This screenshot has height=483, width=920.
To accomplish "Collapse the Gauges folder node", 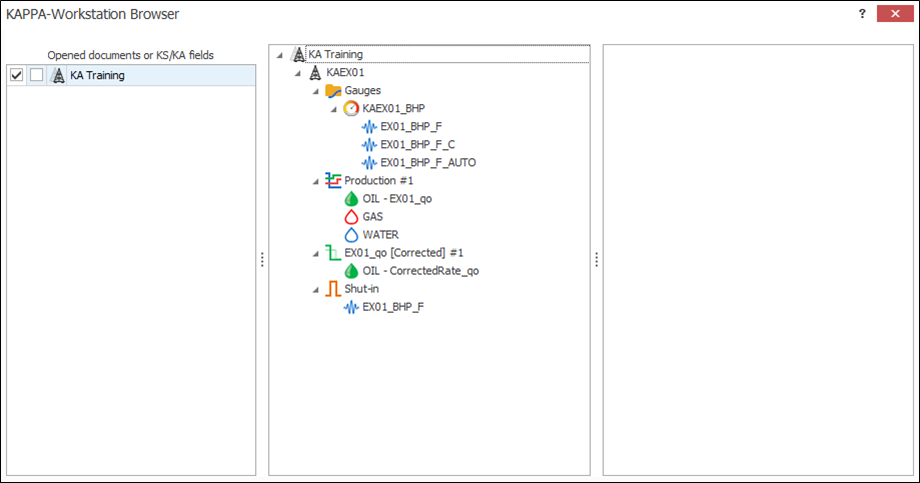I will pos(316,92).
